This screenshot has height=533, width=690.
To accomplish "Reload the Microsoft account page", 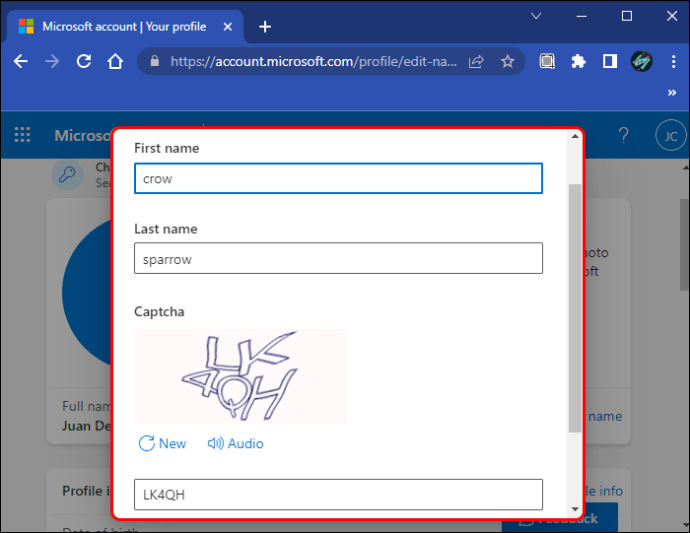I will pos(84,61).
